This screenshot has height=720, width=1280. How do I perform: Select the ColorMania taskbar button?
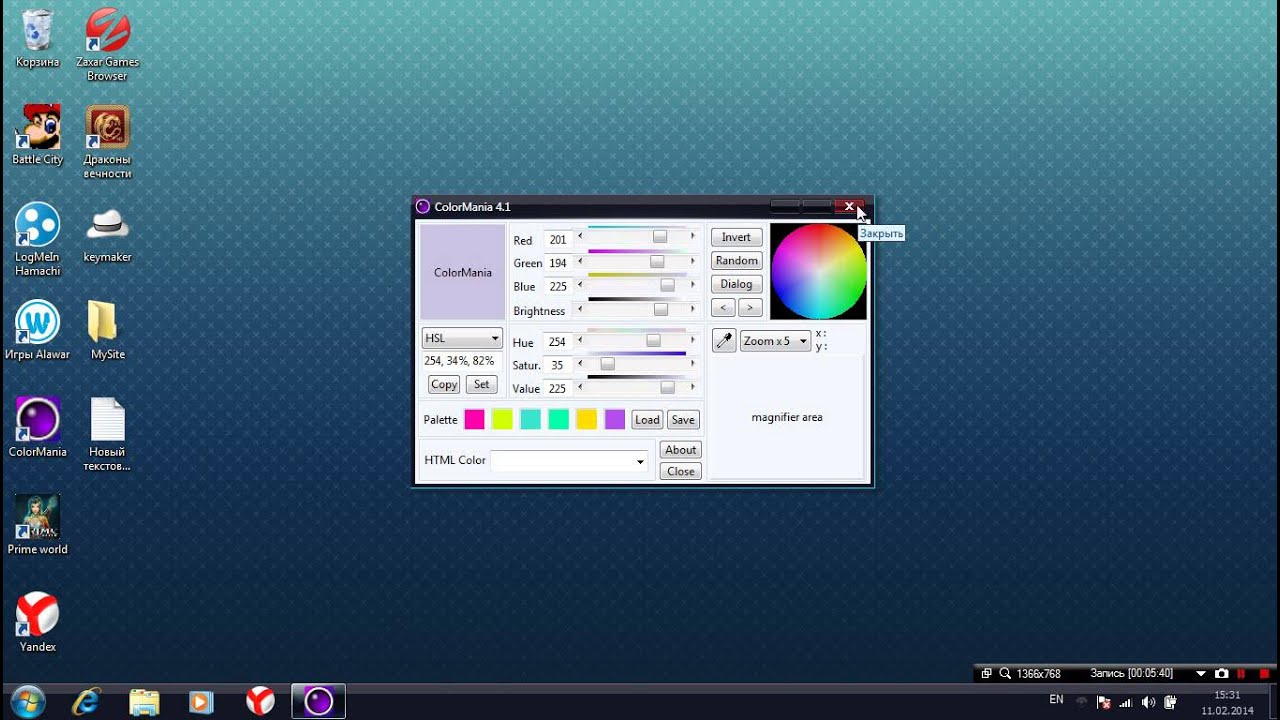tap(318, 701)
